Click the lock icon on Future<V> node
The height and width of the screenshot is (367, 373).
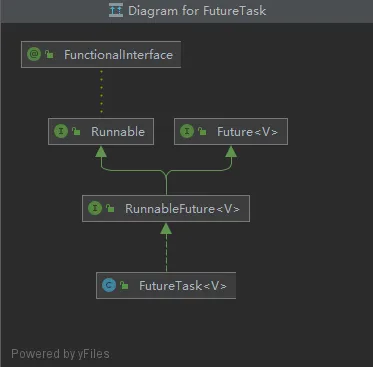point(202,131)
